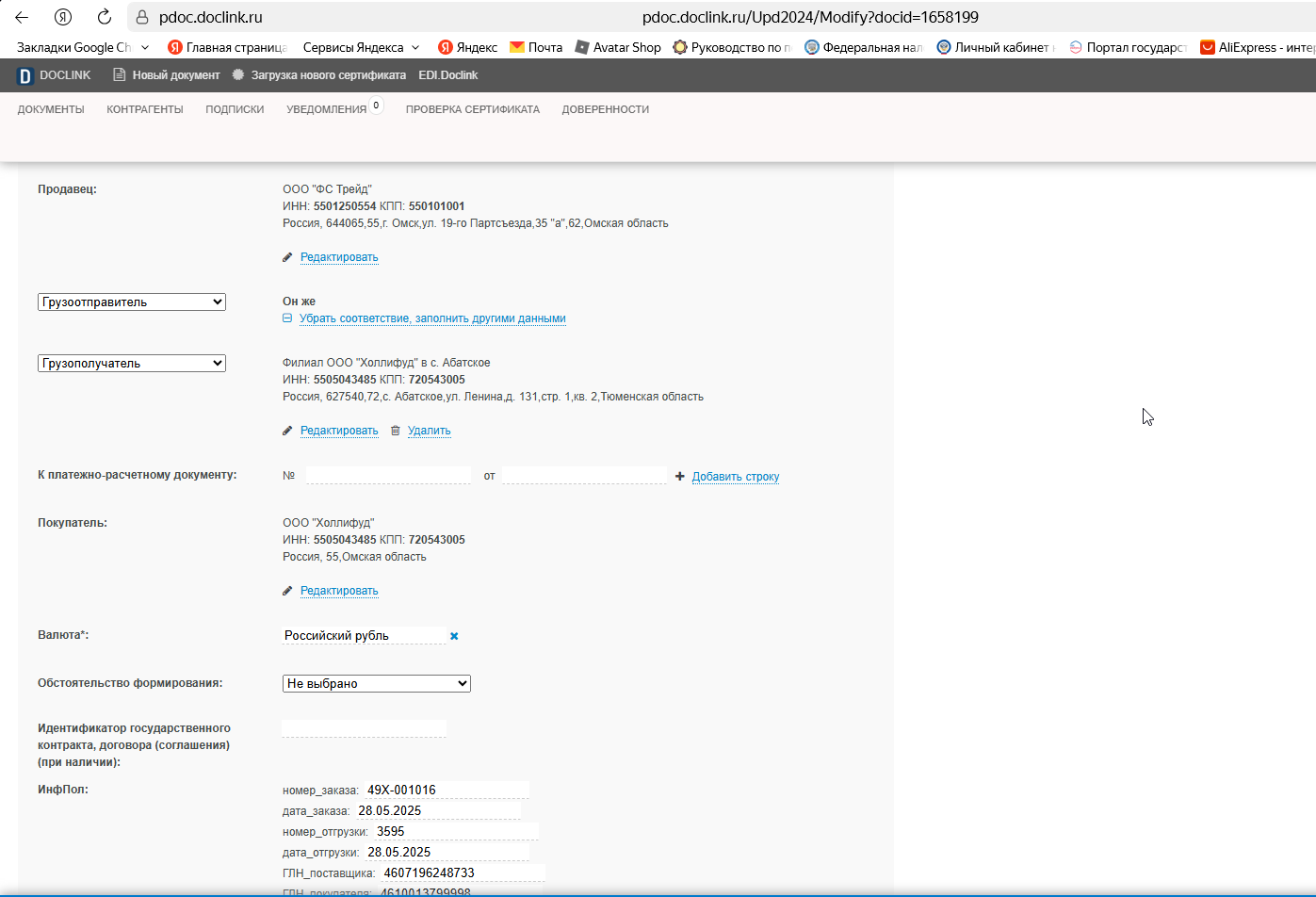Click plus icon before Добавить строку
Image resolution: width=1316 pixels, height=897 pixels.
680,477
